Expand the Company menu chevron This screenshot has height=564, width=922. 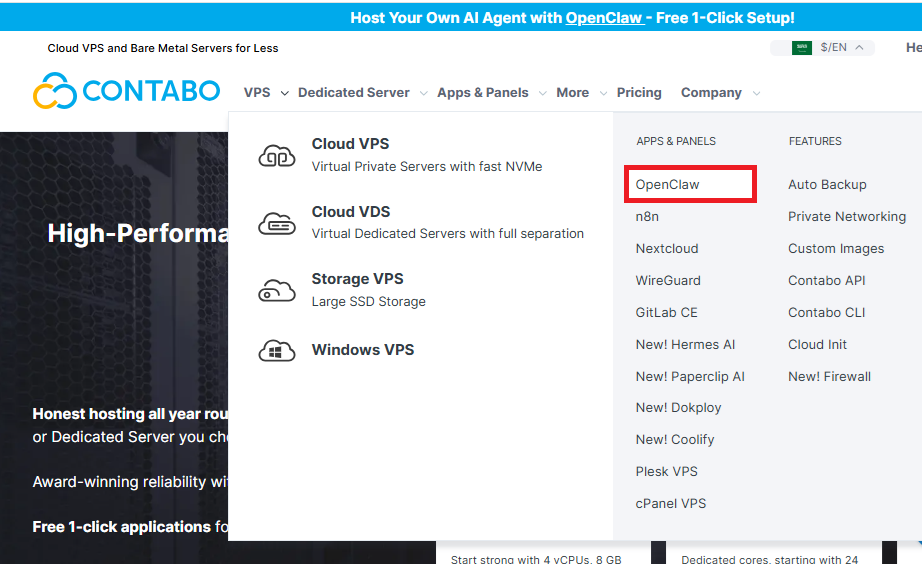(x=756, y=94)
